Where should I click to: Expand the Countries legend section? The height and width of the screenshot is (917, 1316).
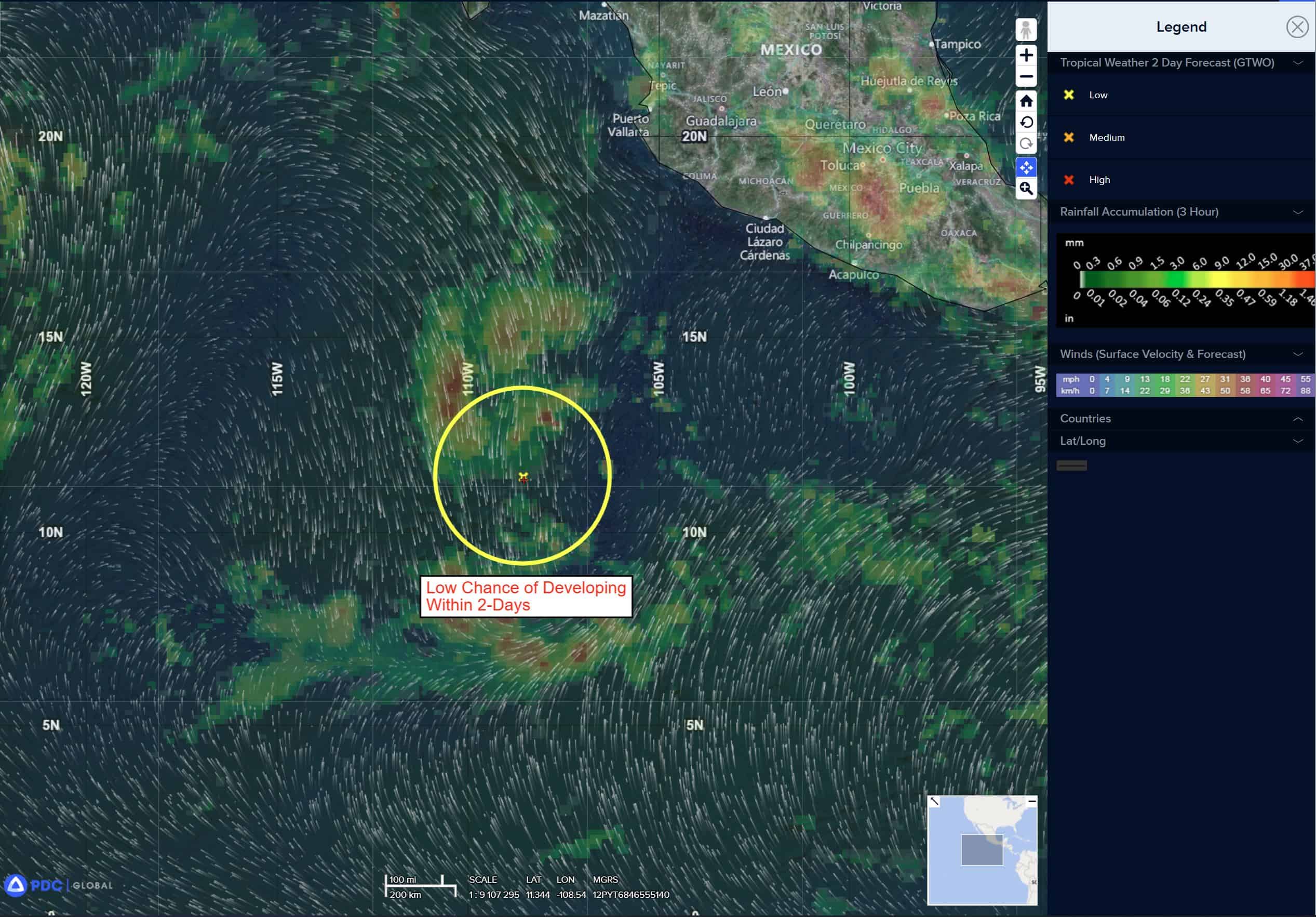(x=1298, y=419)
